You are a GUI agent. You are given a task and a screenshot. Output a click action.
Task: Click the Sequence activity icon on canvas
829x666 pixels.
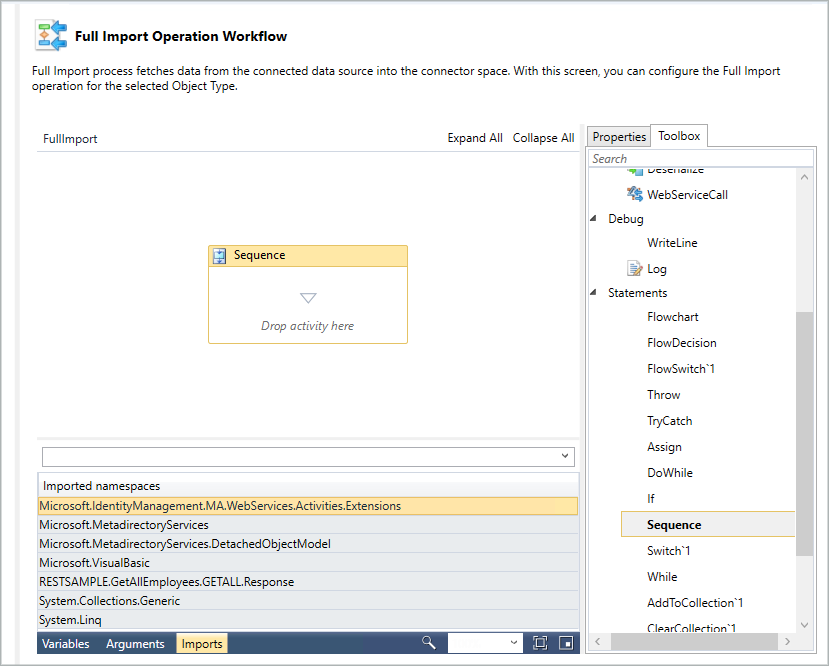coord(219,256)
